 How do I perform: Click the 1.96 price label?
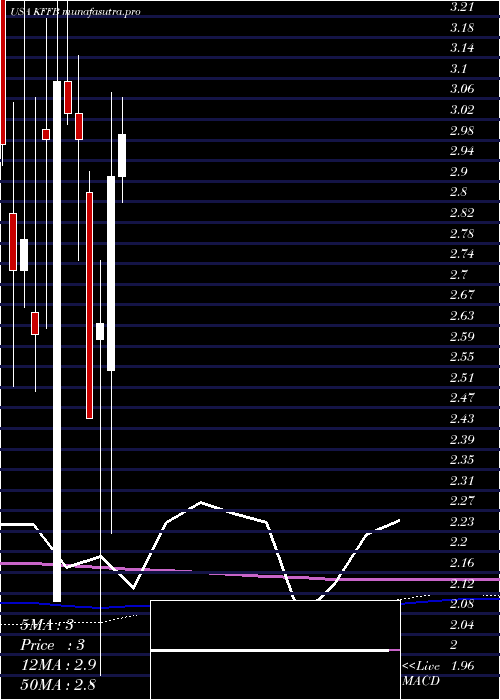click(462, 666)
